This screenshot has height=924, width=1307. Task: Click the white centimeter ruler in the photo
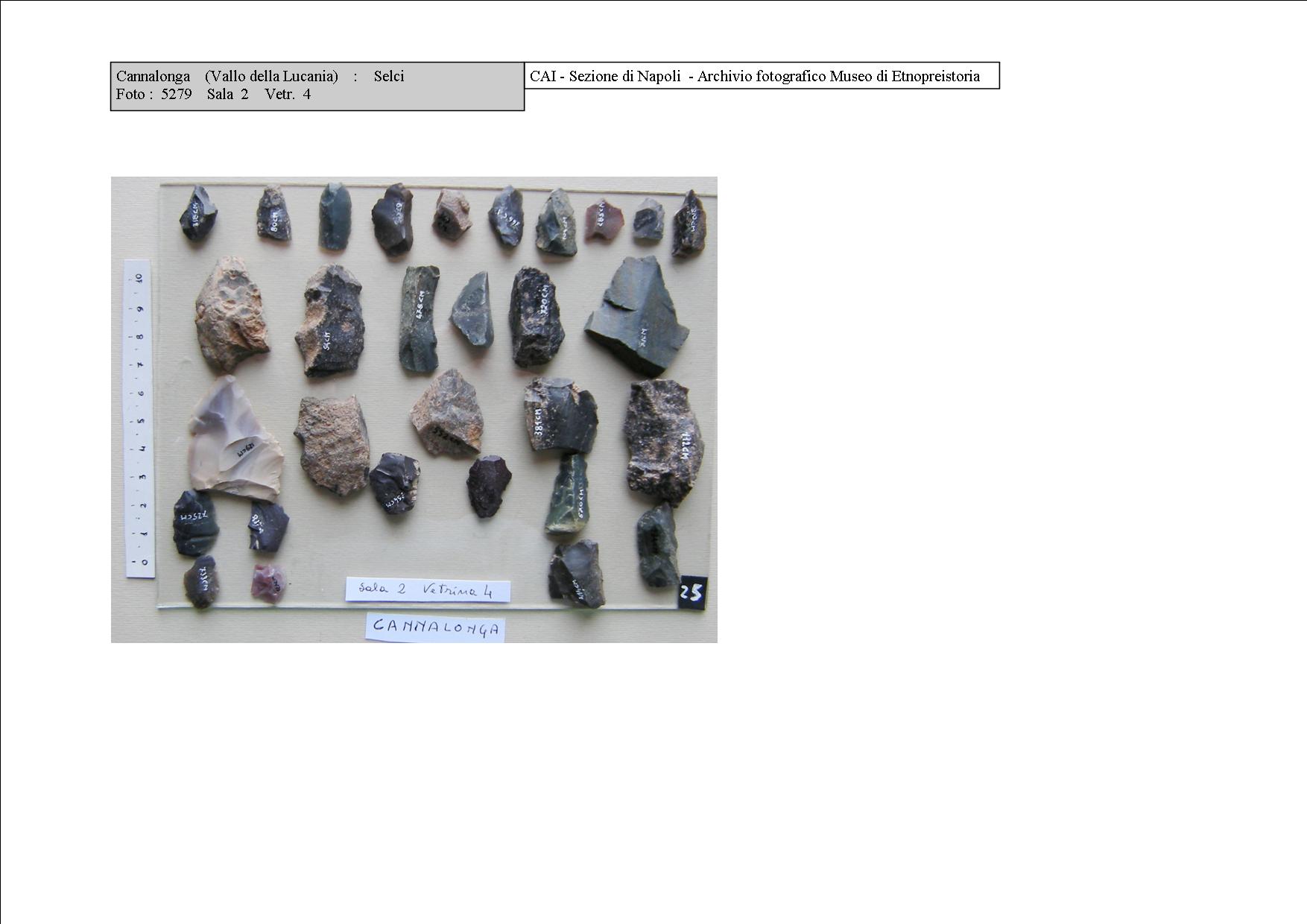[139, 419]
